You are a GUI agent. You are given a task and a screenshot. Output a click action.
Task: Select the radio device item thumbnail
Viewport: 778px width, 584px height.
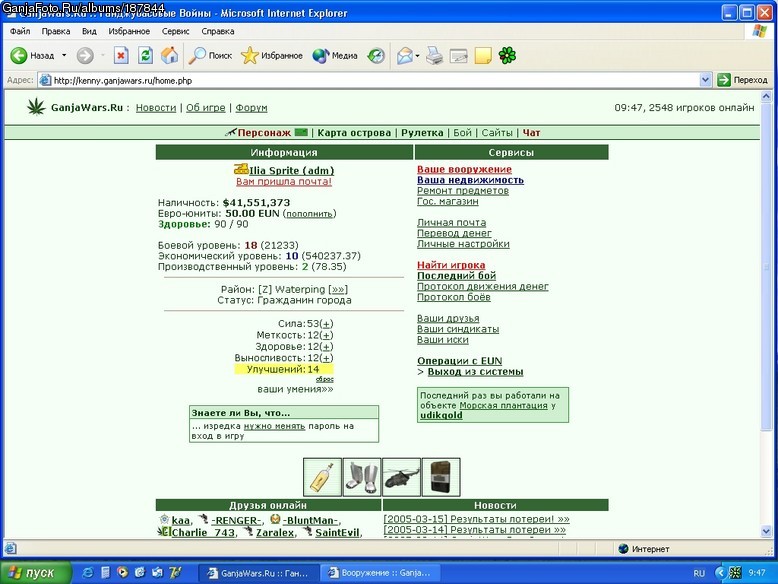[441, 477]
